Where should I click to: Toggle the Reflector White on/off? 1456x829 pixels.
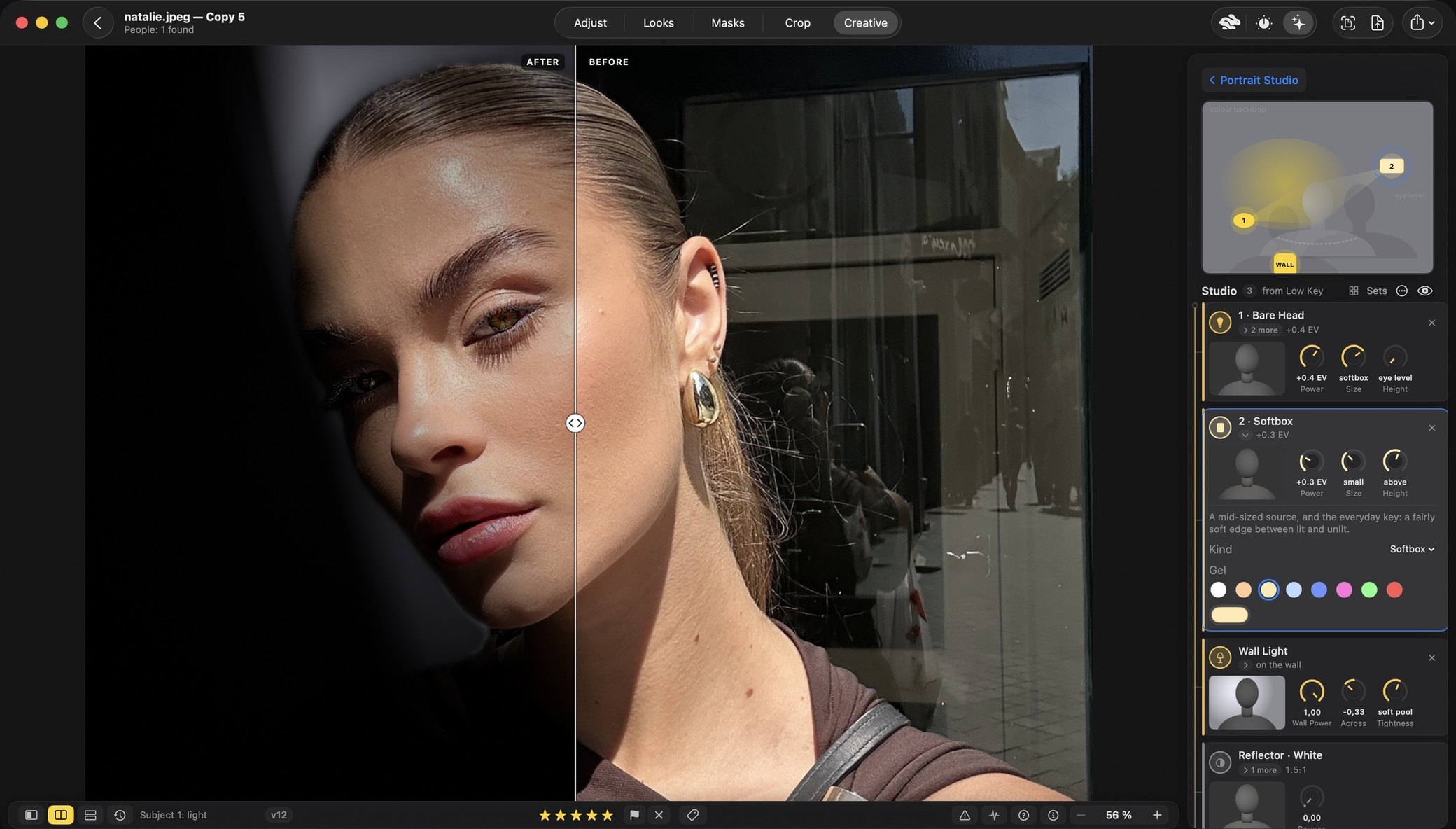[1220, 762]
